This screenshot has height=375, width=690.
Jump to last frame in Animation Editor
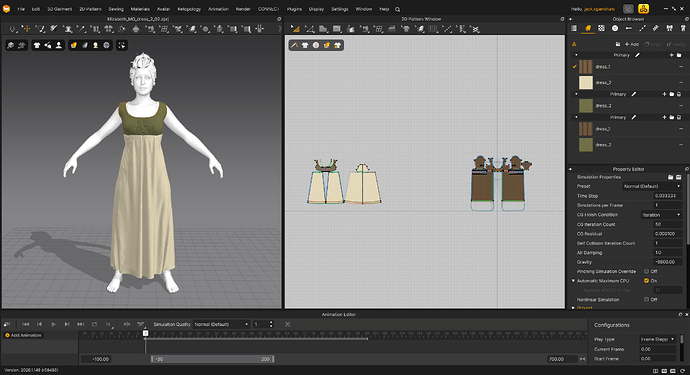click(x=81, y=324)
